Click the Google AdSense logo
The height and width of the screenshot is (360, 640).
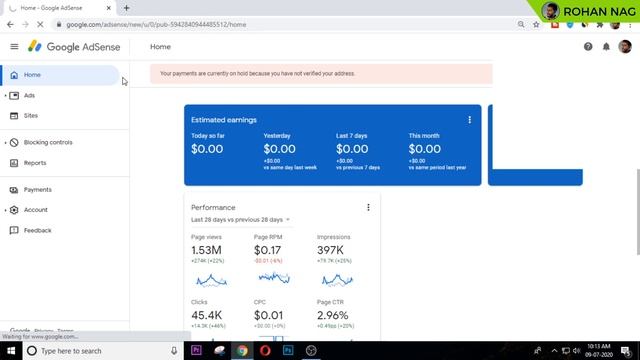click(74, 47)
